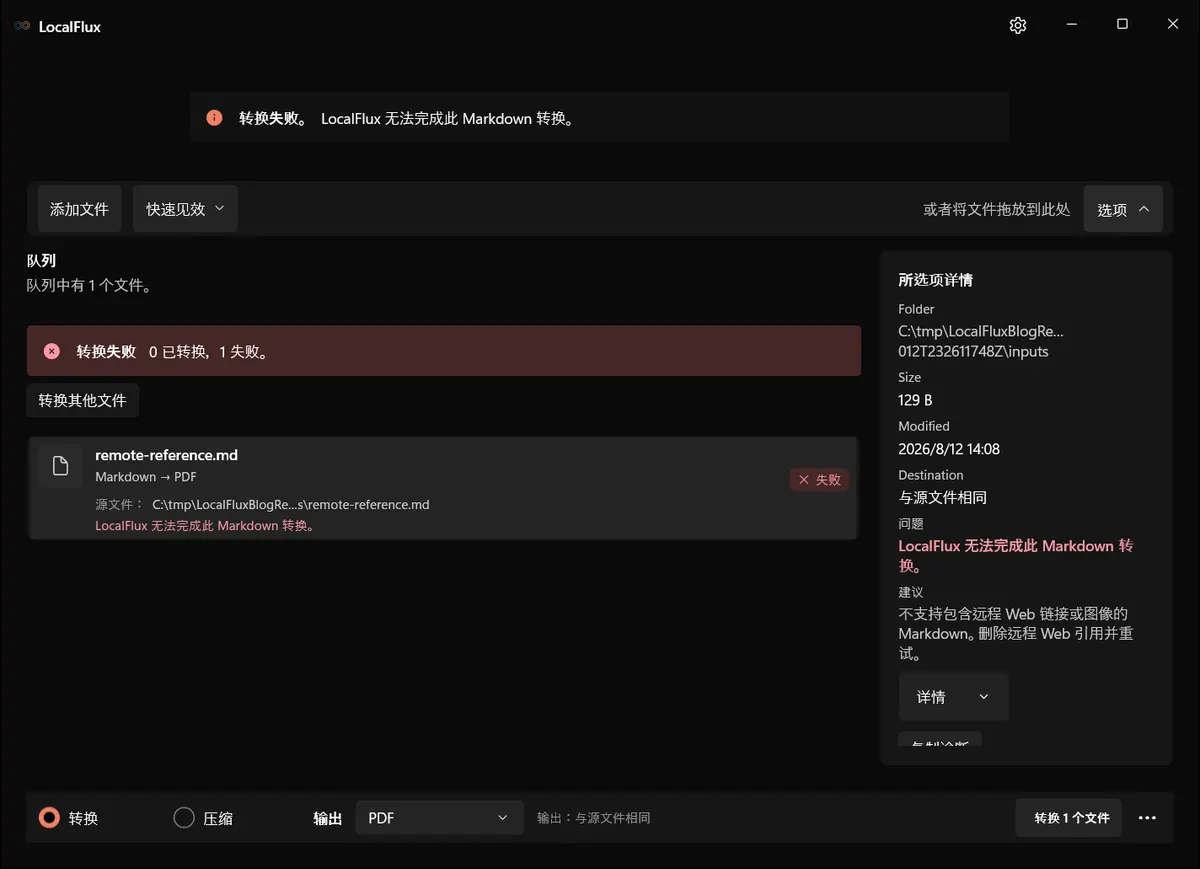Click the 队列中有 1 个文件 text
This screenshot has width=1200, height=869.
click(89, 286)
